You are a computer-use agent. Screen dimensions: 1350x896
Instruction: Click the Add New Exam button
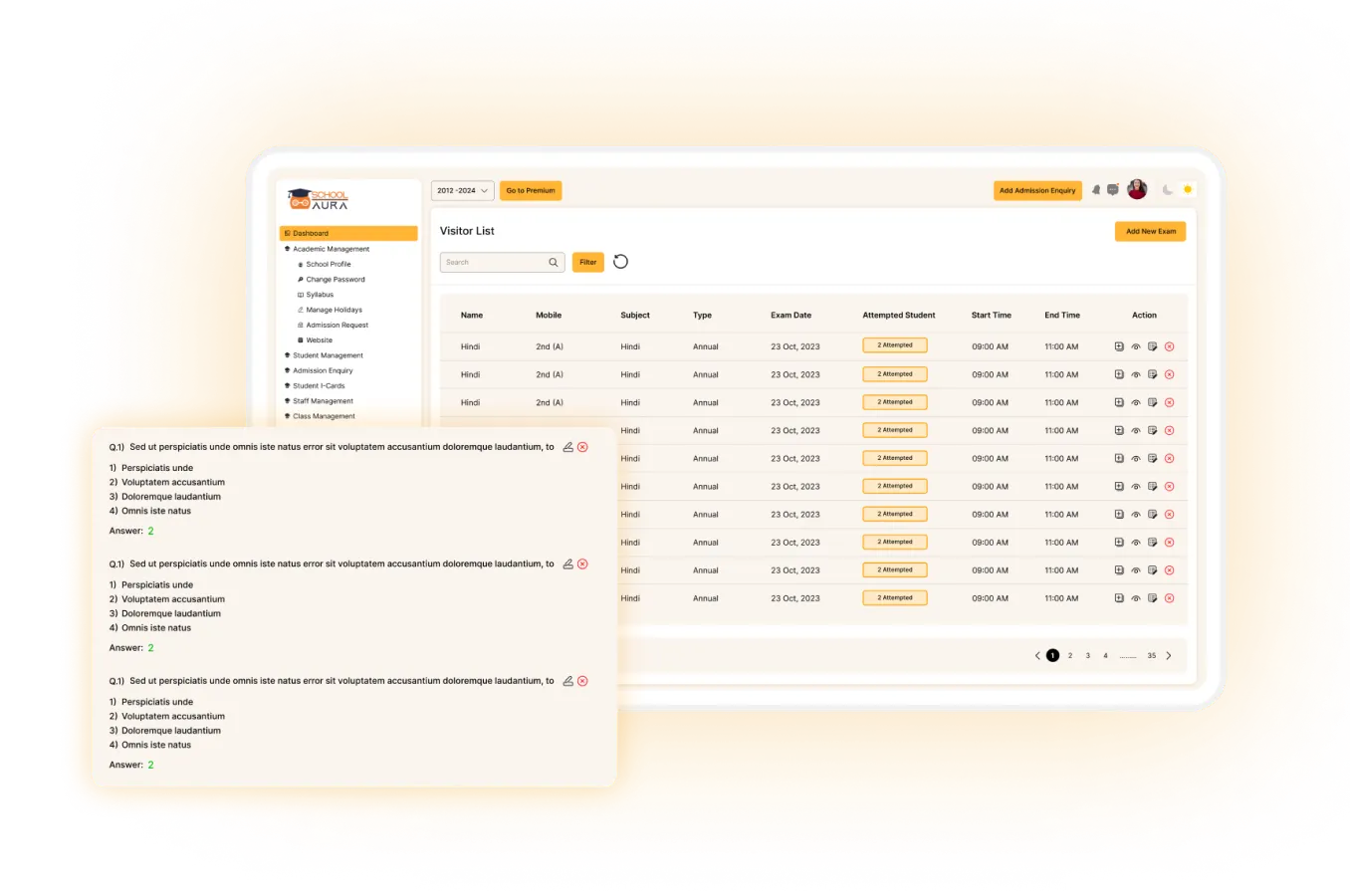click(x=1150, y=231)
